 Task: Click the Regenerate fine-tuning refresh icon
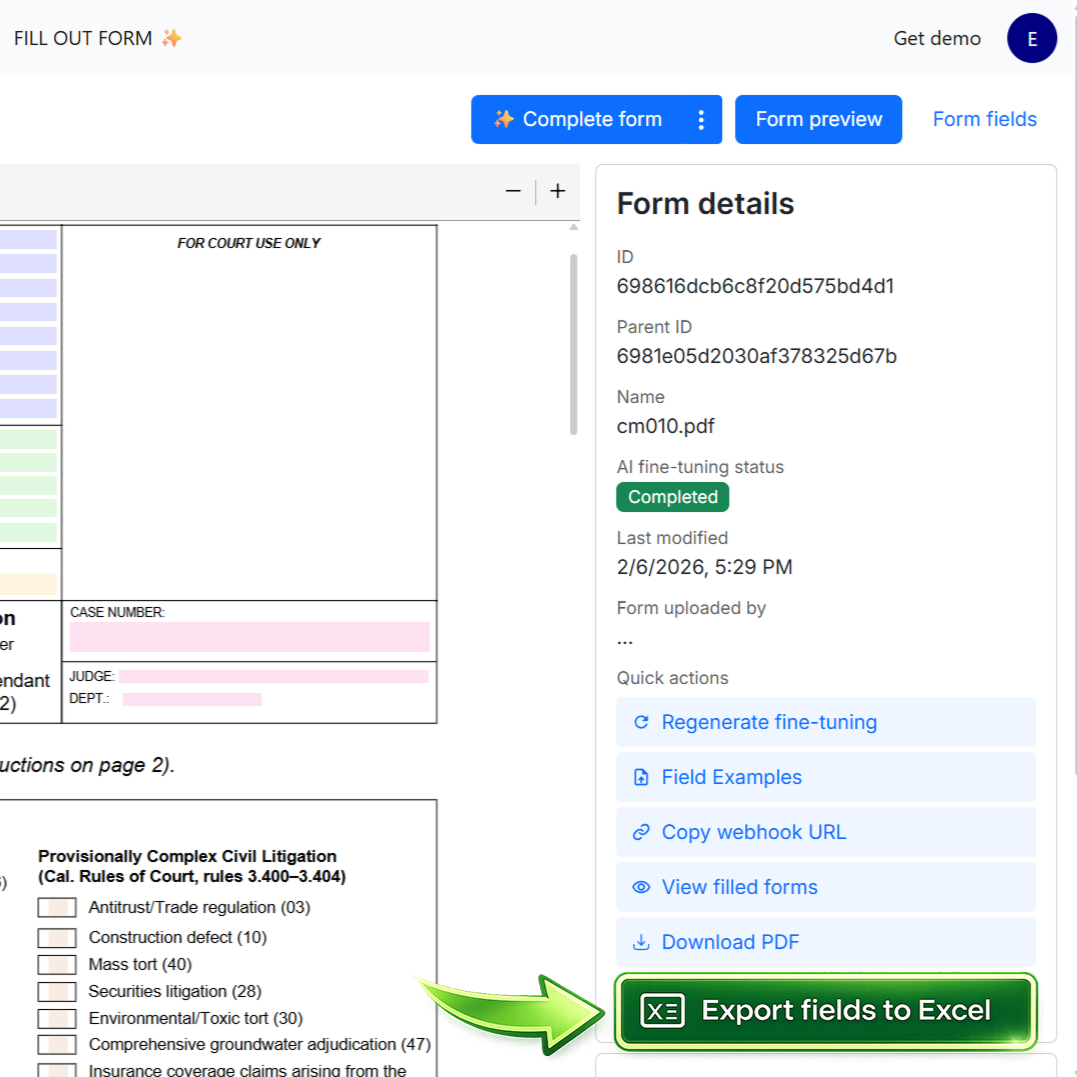point(641,722)
